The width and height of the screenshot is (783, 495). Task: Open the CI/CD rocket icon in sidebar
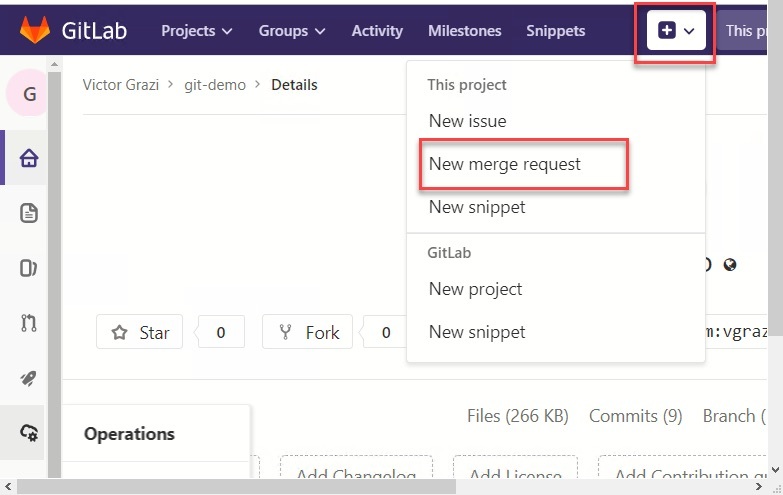[x=29, y=378]
